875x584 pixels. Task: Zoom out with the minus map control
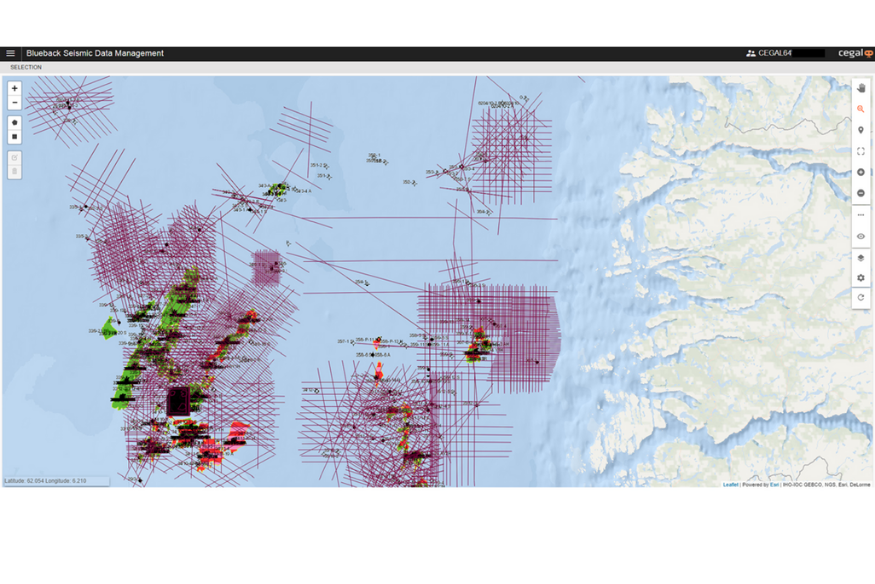click(15, 103)
